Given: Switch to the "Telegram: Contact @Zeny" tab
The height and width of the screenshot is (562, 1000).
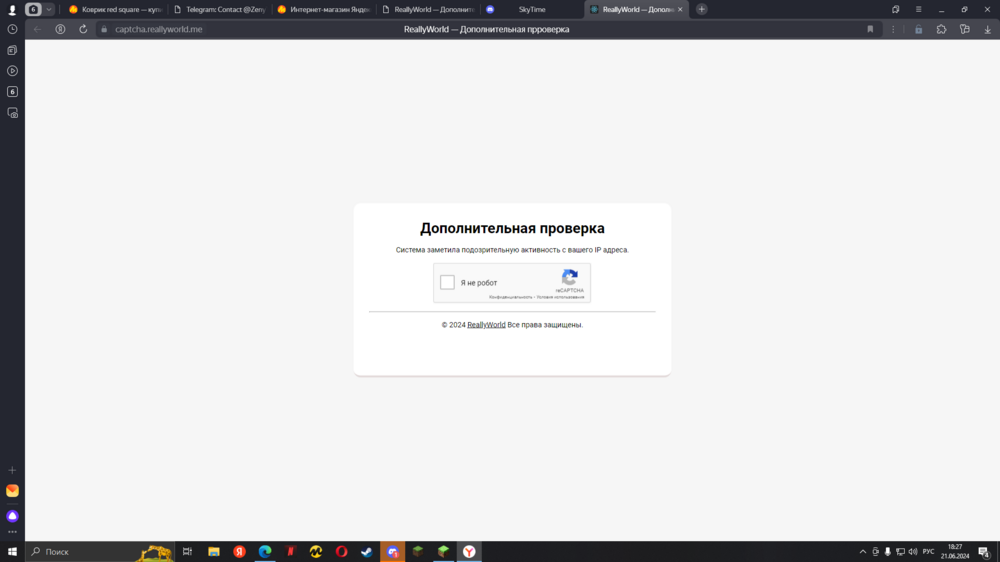Looking at the screenshot, I should pyautogui.click(x=220, y=10).
